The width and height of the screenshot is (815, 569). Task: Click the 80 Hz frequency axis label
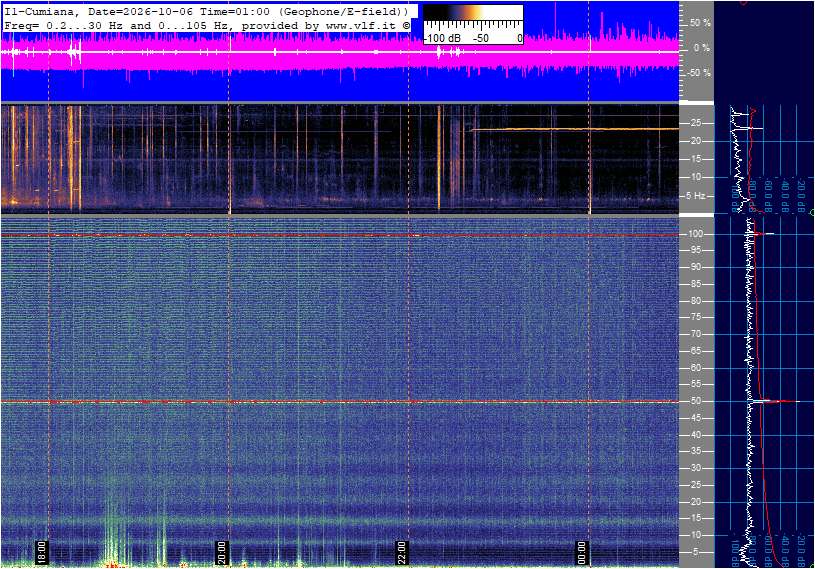pos(695,301)
